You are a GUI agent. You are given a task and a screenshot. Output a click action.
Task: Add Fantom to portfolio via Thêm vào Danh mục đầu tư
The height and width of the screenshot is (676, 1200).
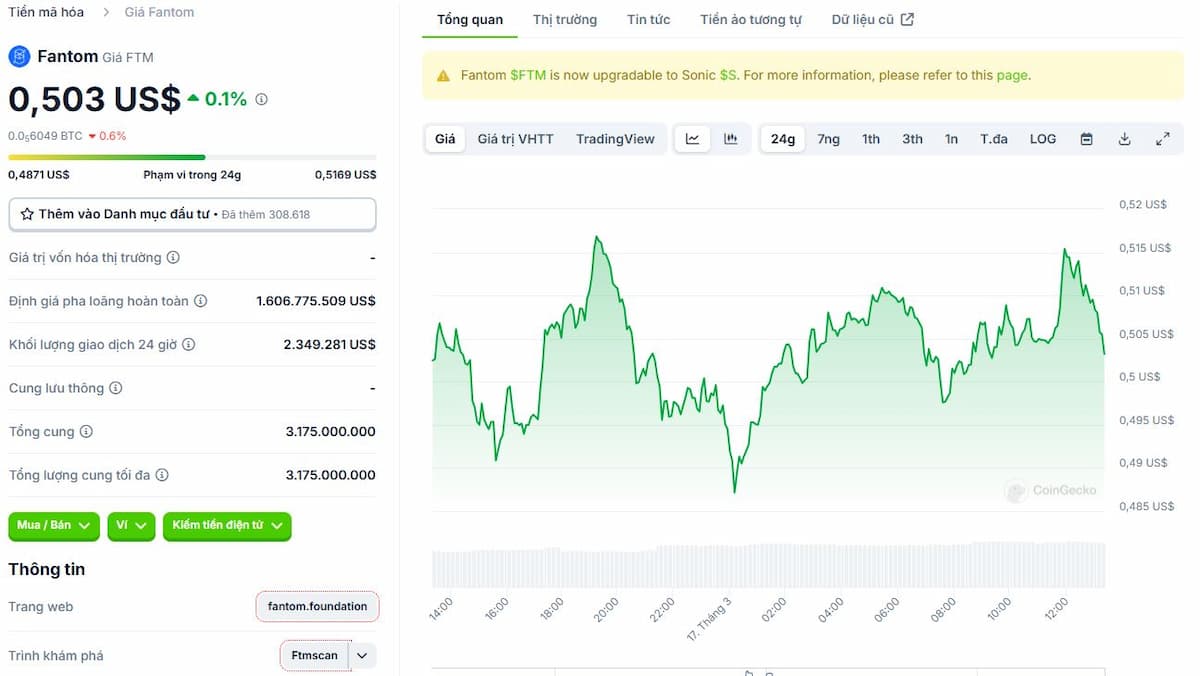click(x=192, y=214)
